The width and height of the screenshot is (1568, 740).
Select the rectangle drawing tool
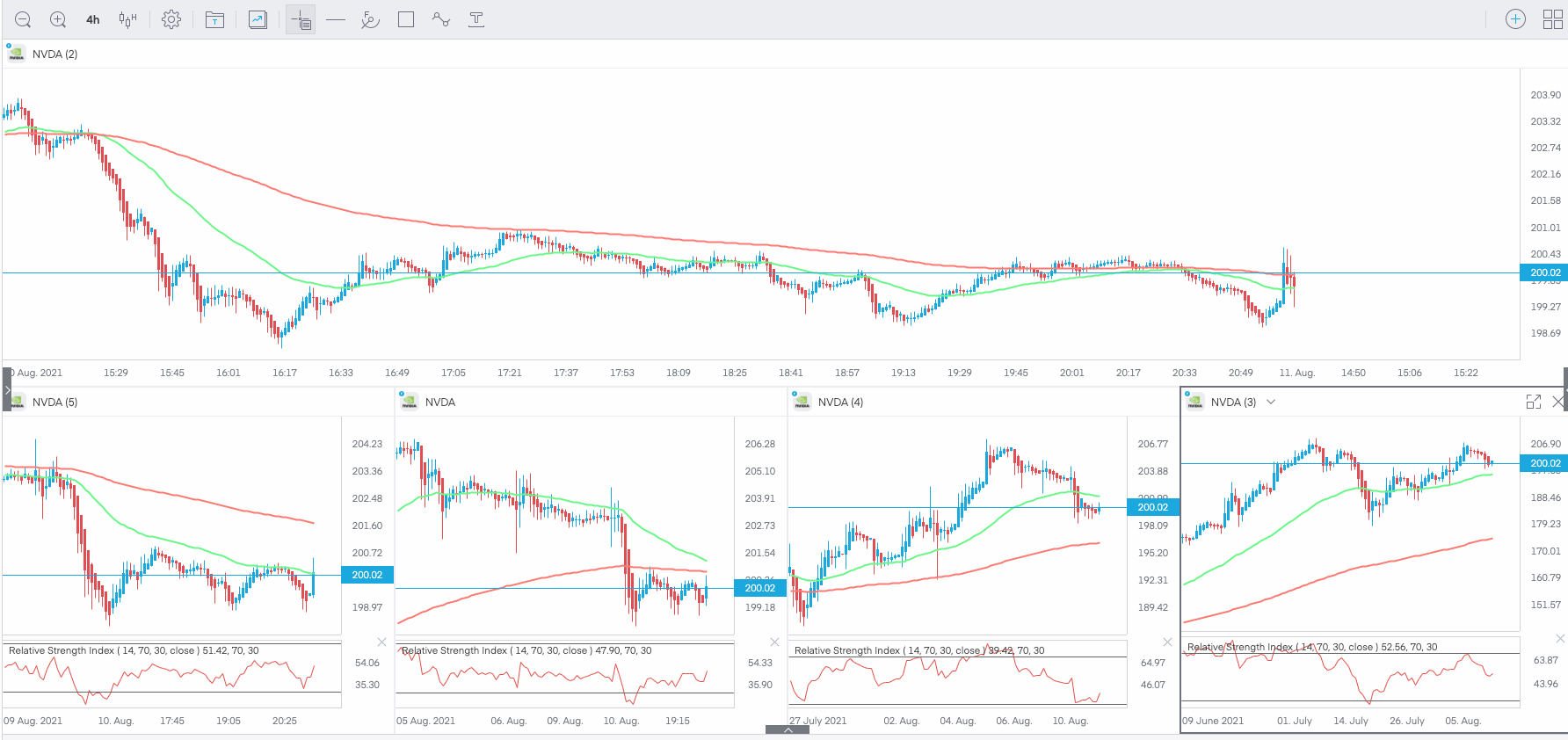pyautogui.click(x=406, y=19)
